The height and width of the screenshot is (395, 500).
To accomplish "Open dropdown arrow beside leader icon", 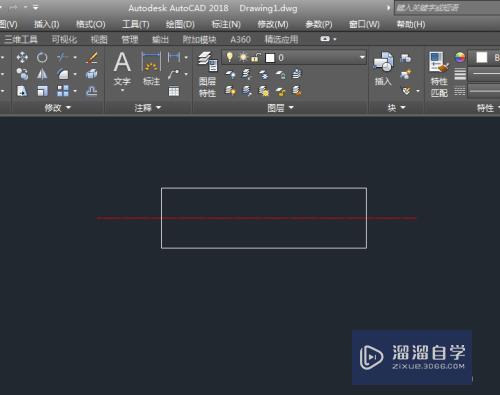I will click(186, 74).
